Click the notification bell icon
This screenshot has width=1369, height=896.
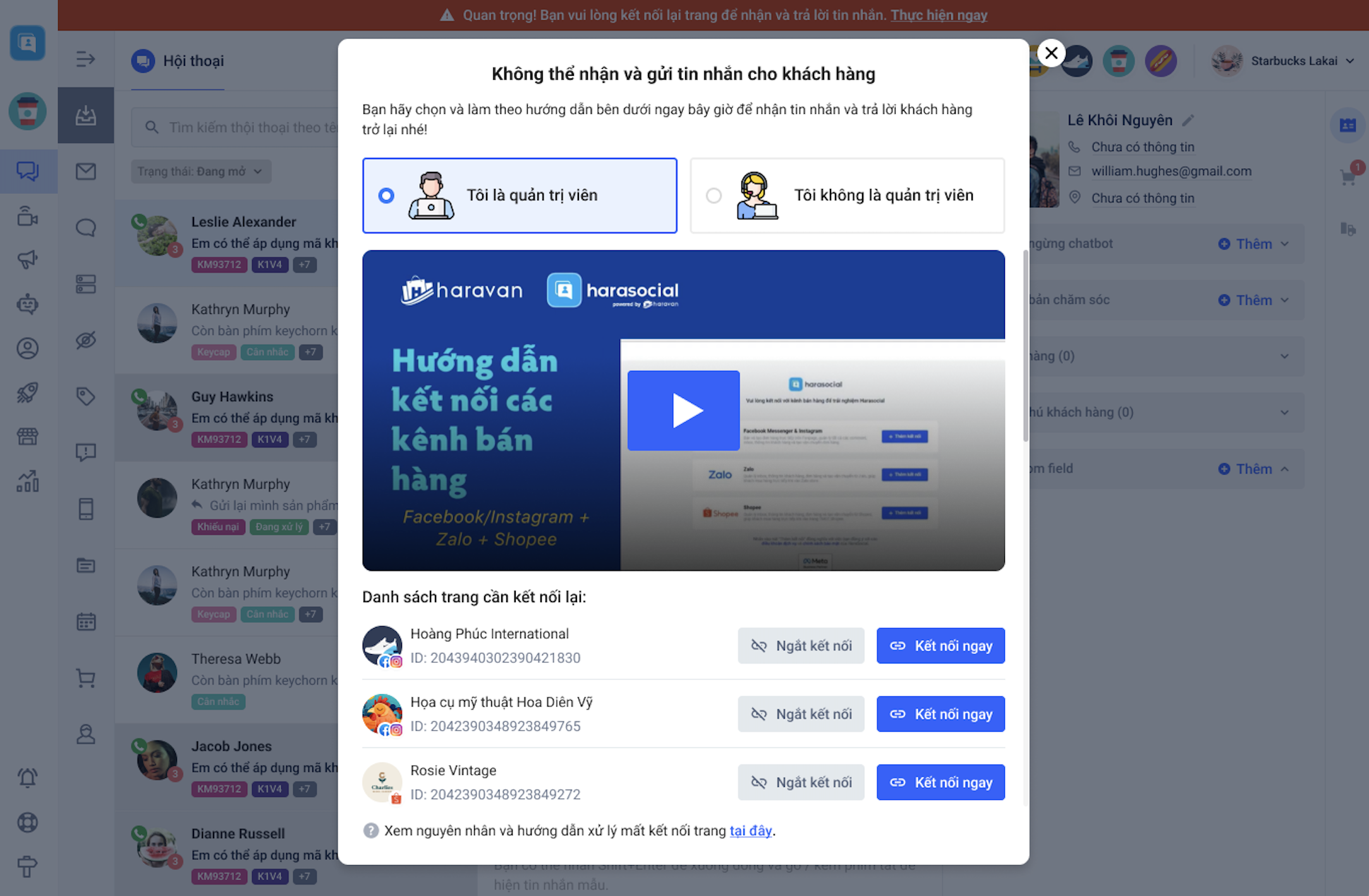(27, 778)
